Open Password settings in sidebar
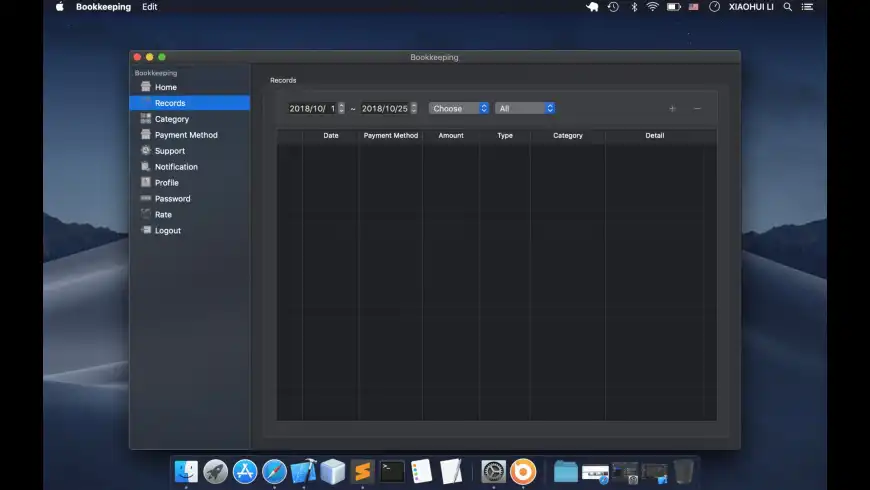 (x=172, y=199)
